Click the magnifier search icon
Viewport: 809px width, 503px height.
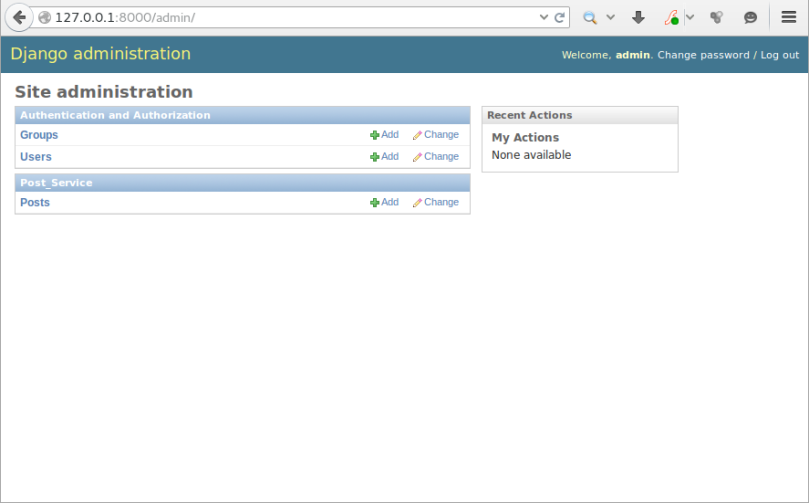(590, 18)
